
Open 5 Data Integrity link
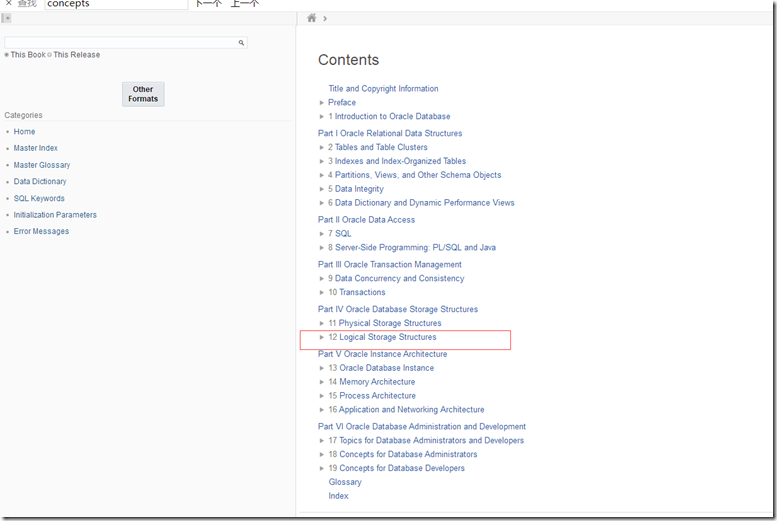(x=356, y=189)
